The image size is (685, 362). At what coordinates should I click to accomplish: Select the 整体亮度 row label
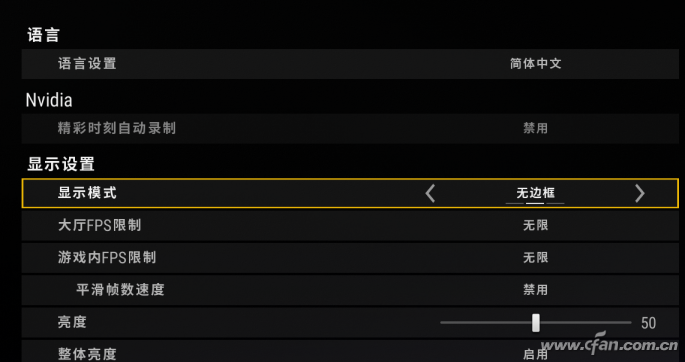(87, 354)
